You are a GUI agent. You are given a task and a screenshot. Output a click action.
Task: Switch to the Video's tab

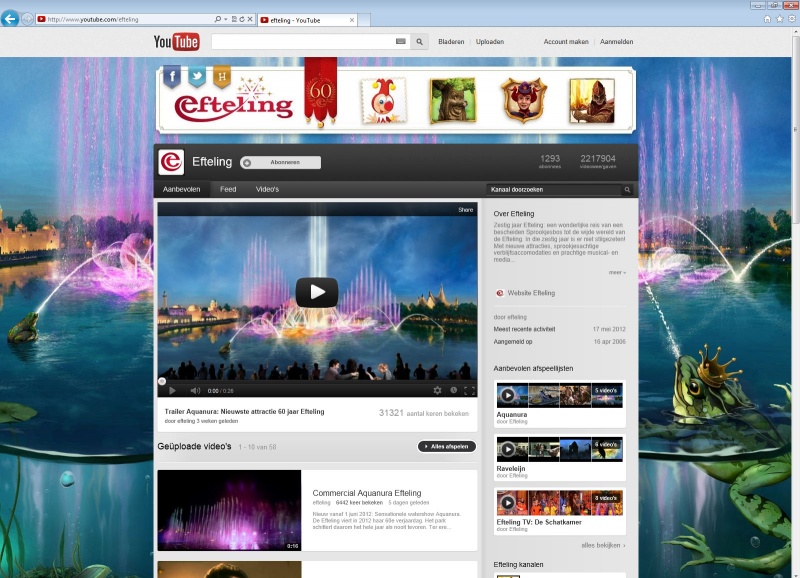click(x=267, y=189)
